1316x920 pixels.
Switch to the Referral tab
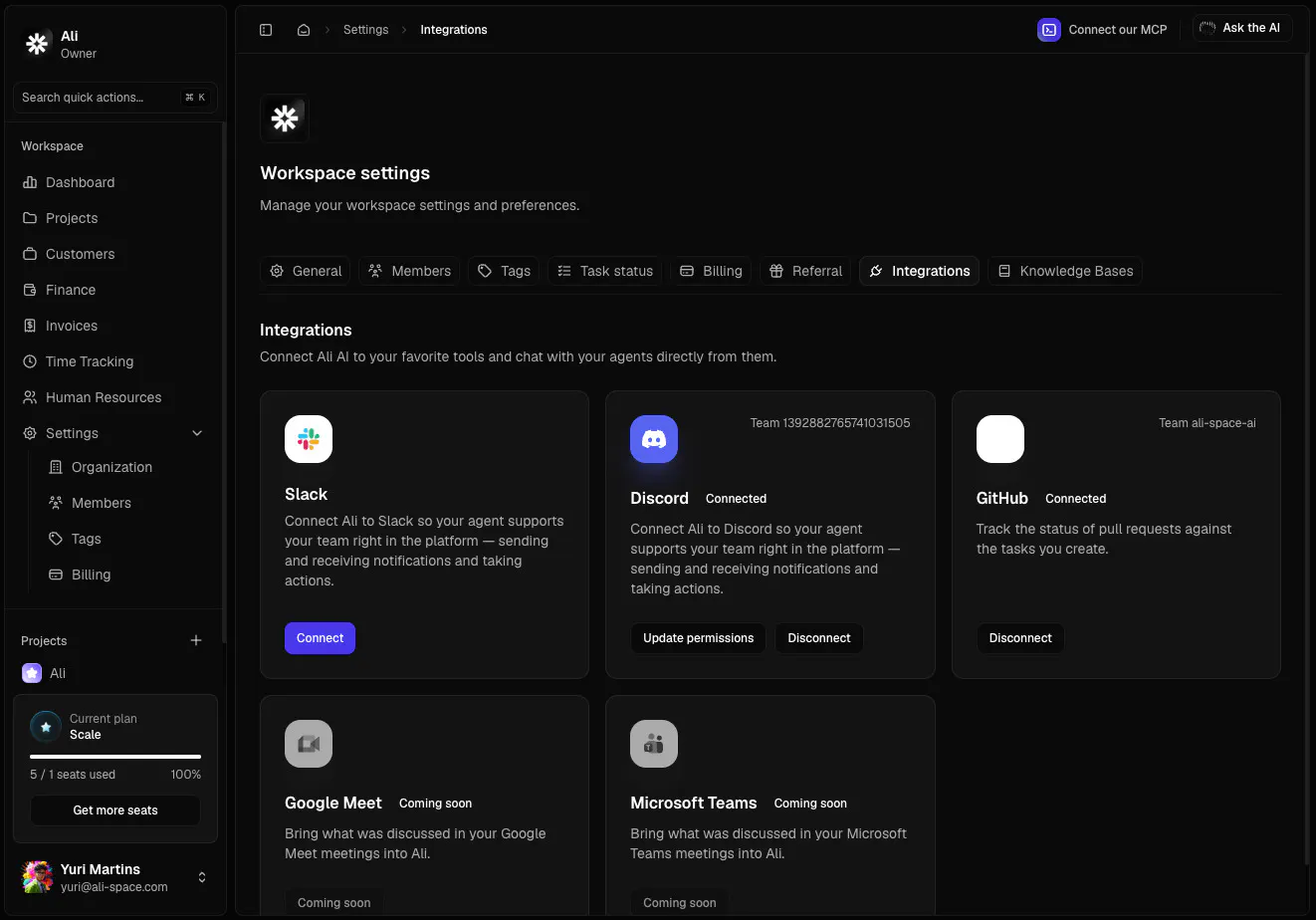coord(805,271)
